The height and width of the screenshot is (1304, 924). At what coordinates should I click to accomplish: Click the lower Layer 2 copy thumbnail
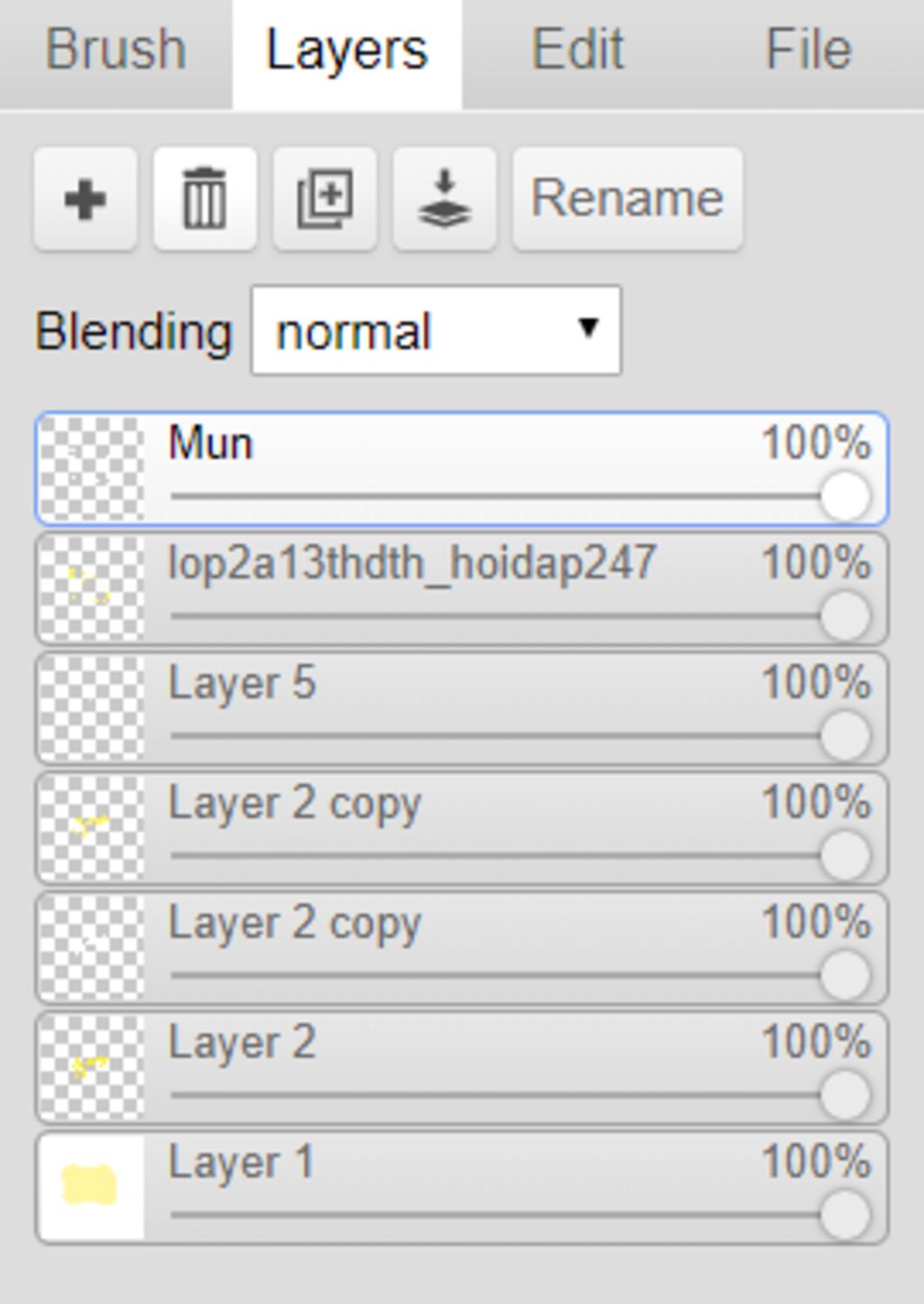(x=91, y=948)
